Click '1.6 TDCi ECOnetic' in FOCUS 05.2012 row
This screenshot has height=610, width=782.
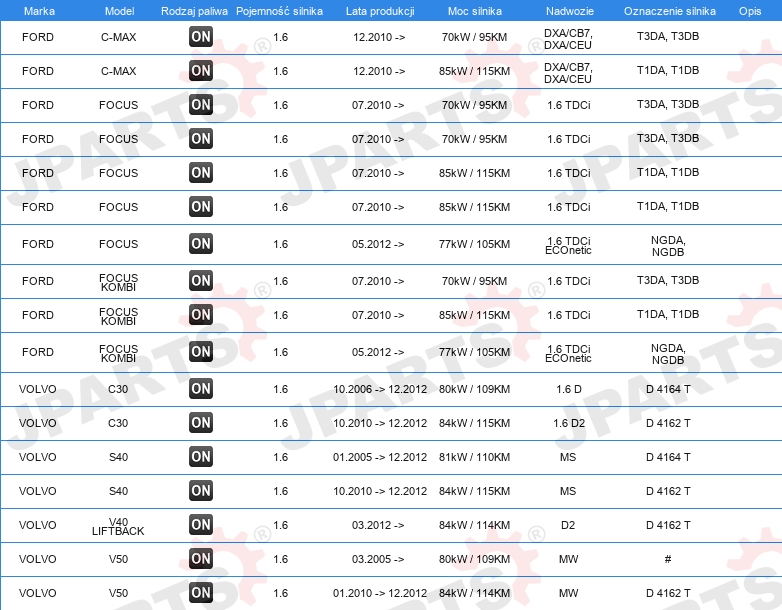coord(568,245)
